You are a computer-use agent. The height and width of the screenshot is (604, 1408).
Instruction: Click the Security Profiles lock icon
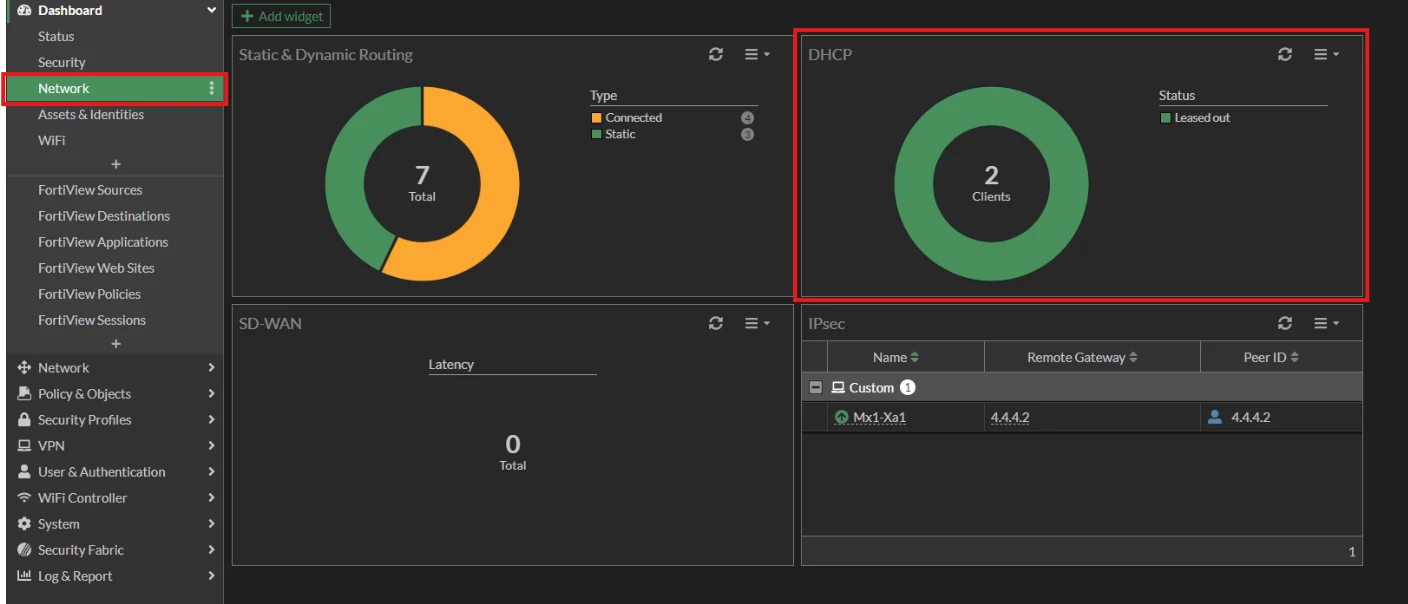click(25, 420)
